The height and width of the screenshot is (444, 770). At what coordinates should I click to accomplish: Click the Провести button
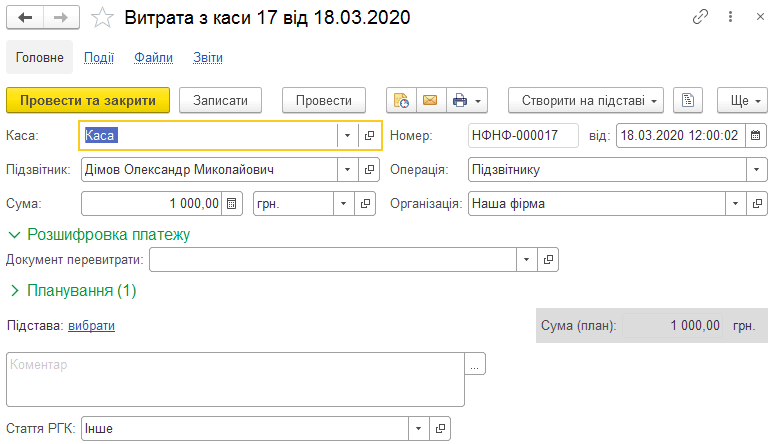324,100
